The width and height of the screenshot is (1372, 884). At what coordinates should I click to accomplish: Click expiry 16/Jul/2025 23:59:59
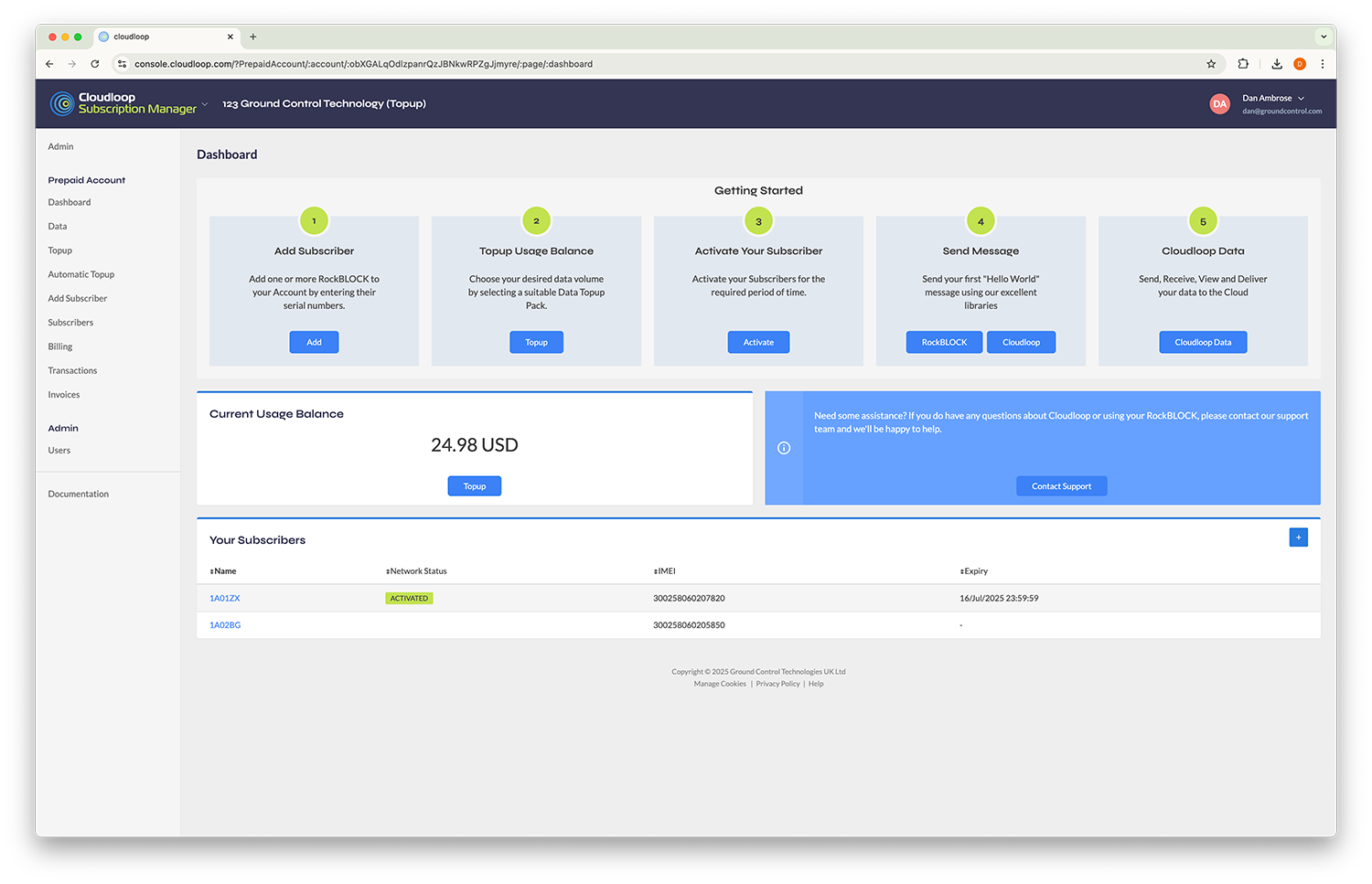999,598
